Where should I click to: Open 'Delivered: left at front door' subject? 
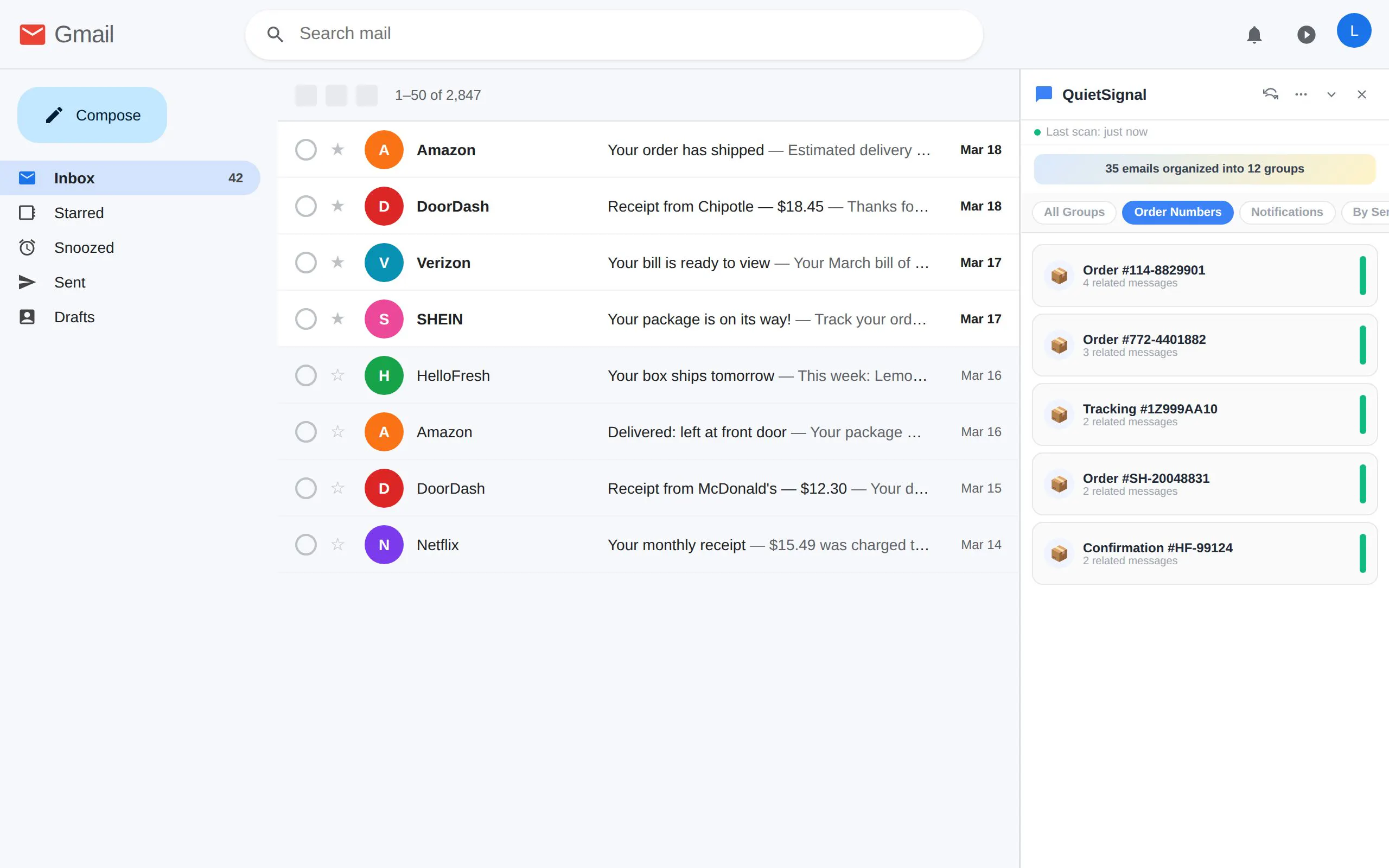[x=697, y=432]
